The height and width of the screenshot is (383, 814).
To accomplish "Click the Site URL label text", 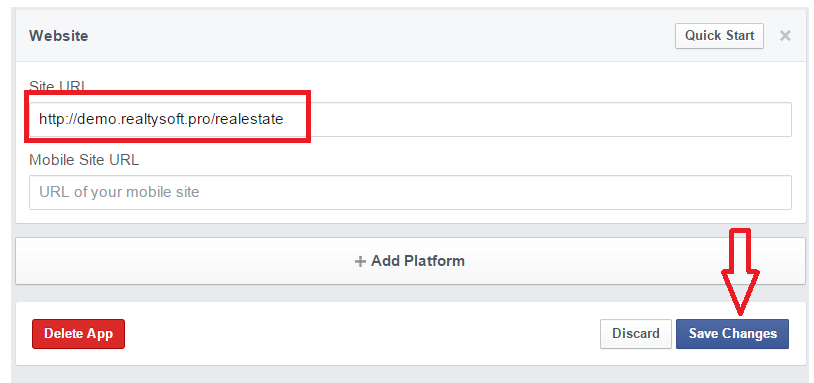I will point(57,86).
